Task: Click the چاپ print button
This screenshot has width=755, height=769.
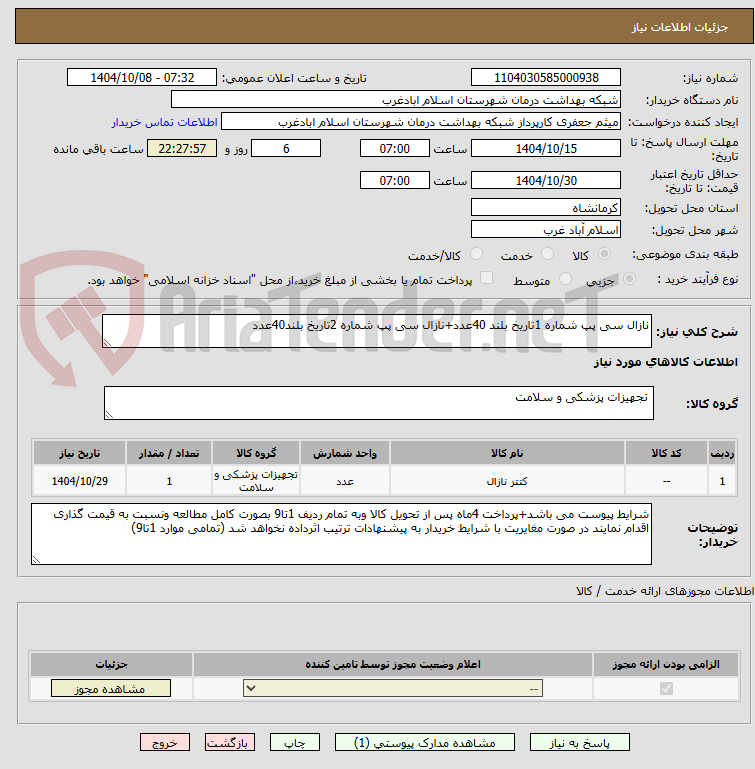Action: (x=295, y=743)
